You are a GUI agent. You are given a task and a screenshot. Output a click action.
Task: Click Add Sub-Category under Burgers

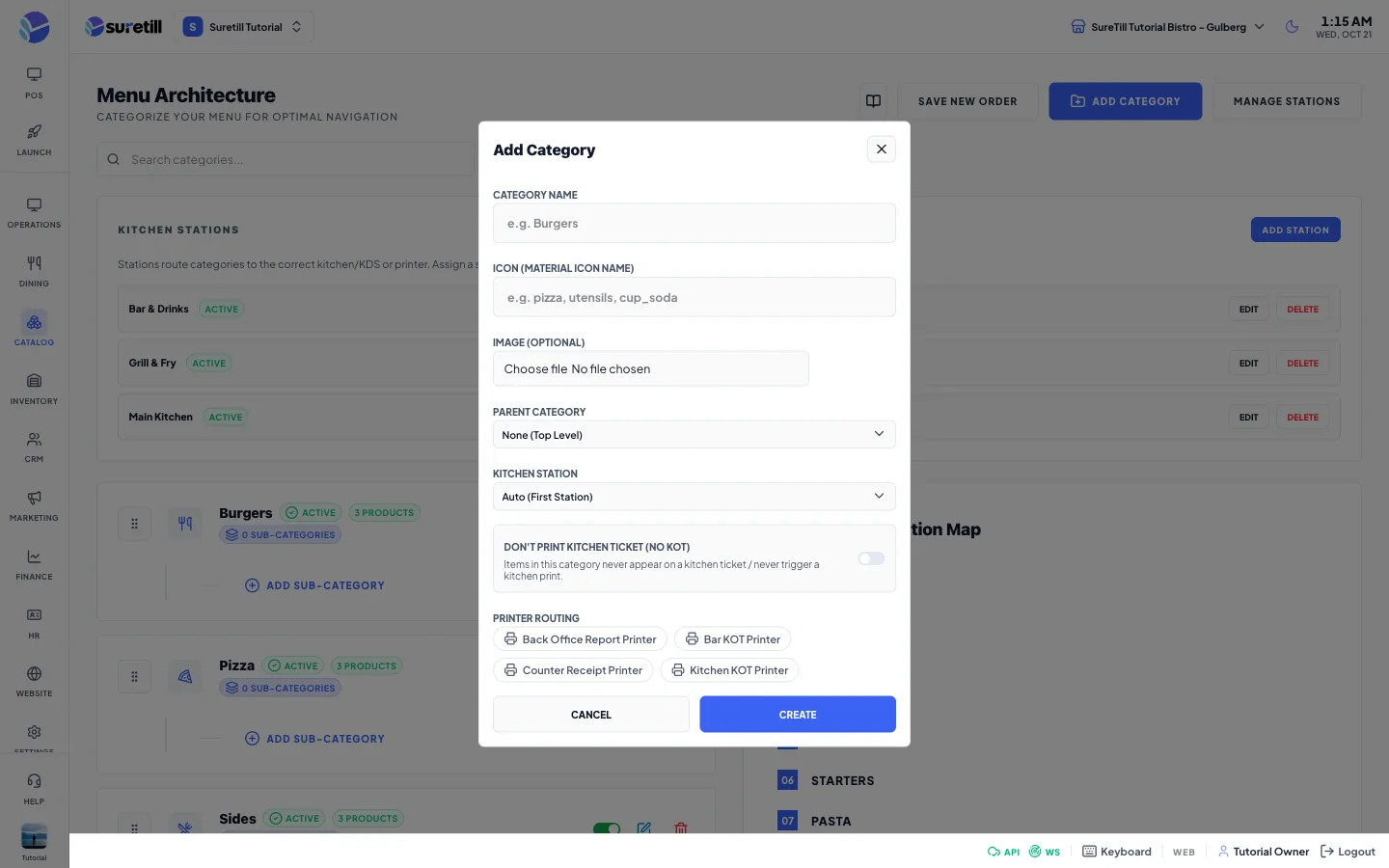coord(315,585)
